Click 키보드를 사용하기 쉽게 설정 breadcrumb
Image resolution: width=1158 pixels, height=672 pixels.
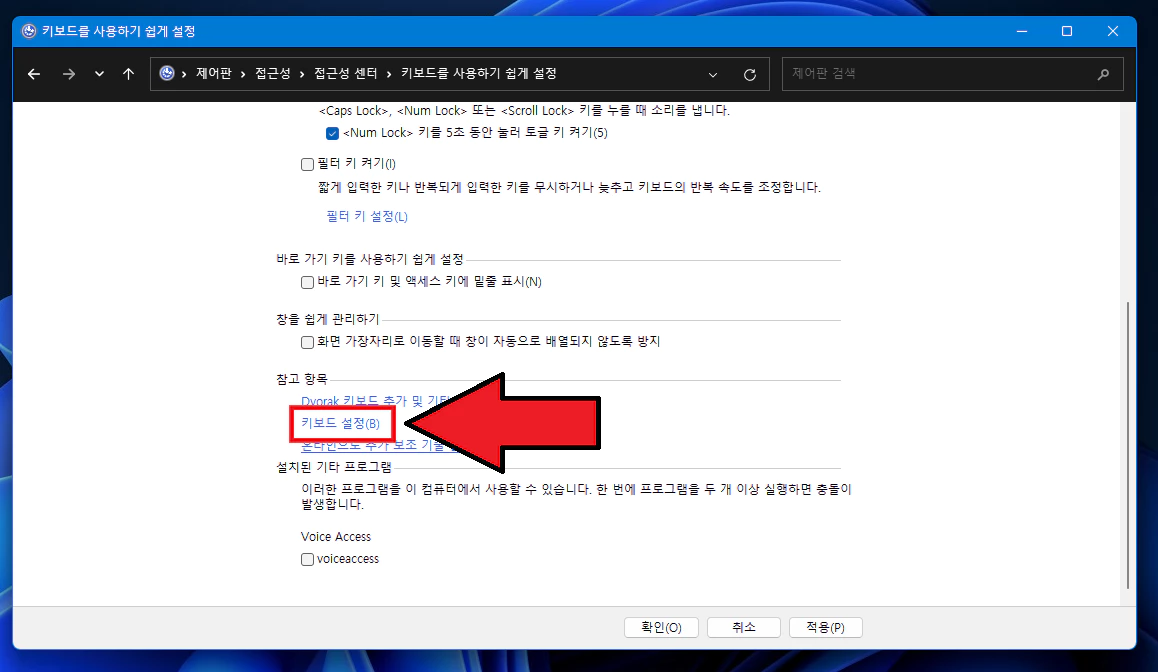click(479, 73)
